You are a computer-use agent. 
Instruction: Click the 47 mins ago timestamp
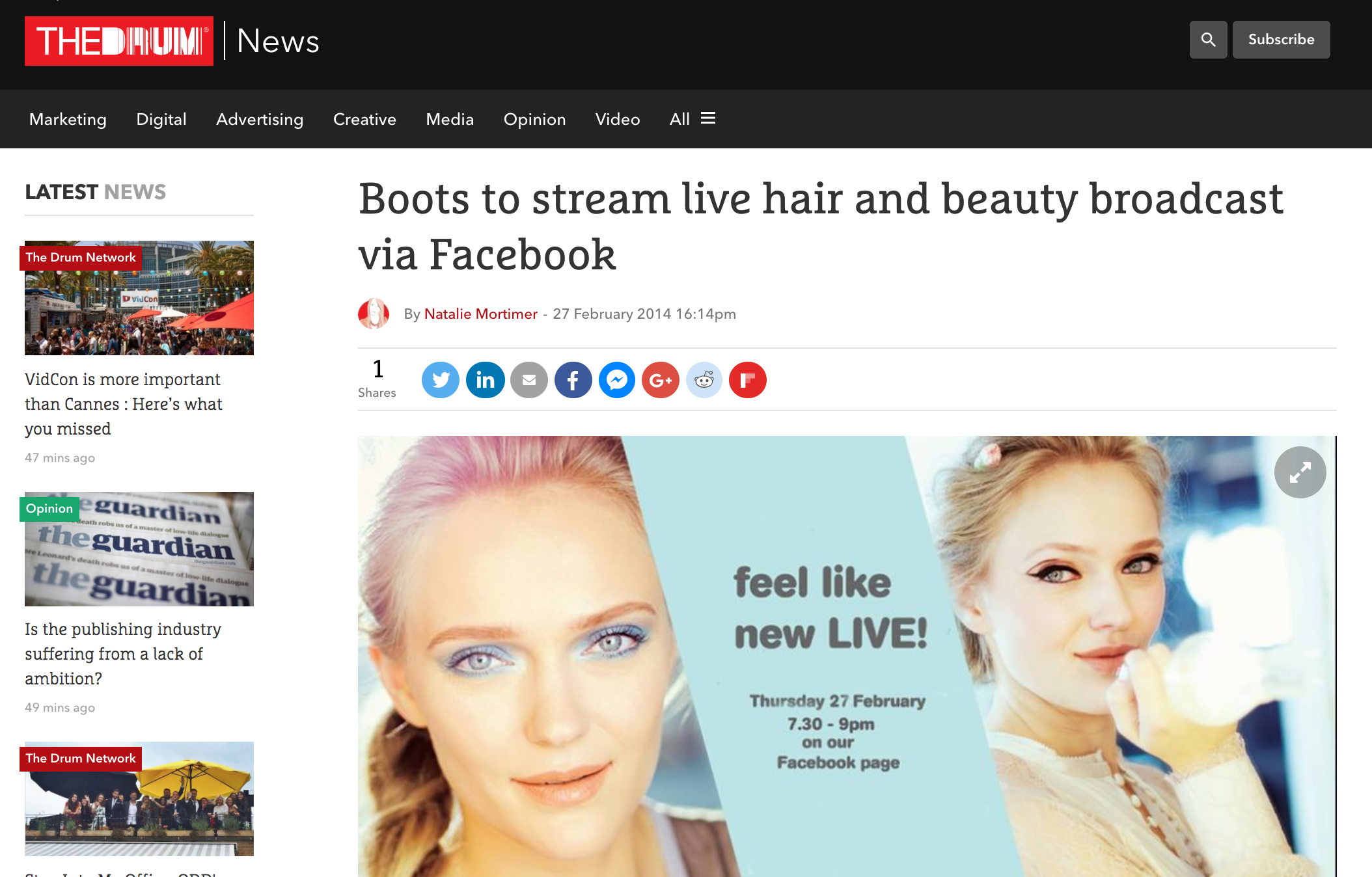(x=60, y=457)
